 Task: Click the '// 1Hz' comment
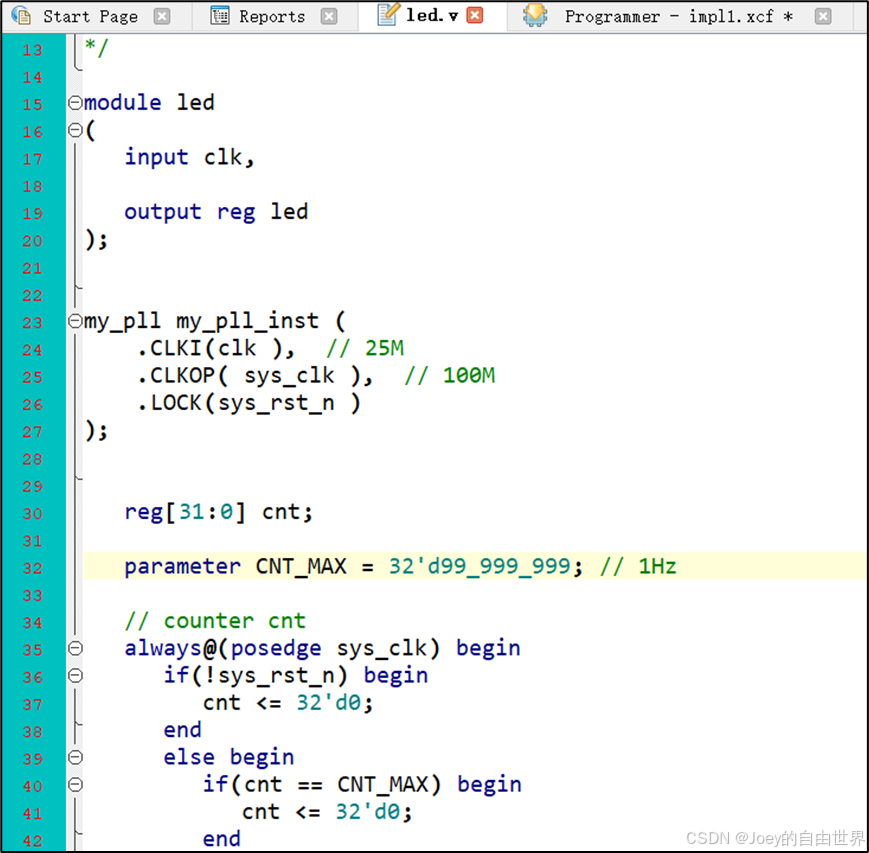pyautogui.click(x=638, y=566)
